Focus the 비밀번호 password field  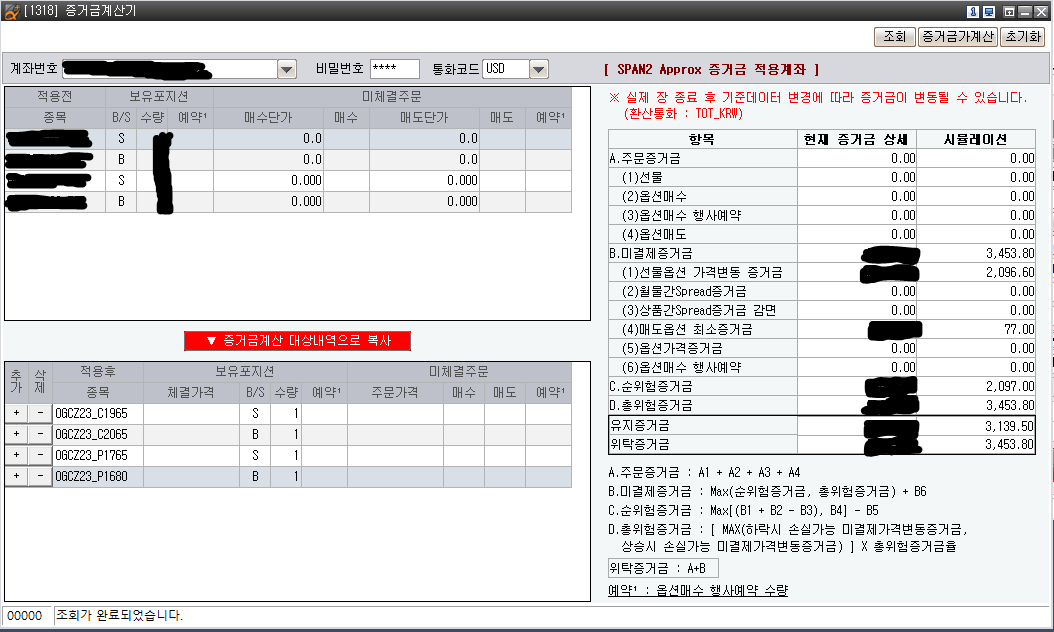tap(394, 69)
